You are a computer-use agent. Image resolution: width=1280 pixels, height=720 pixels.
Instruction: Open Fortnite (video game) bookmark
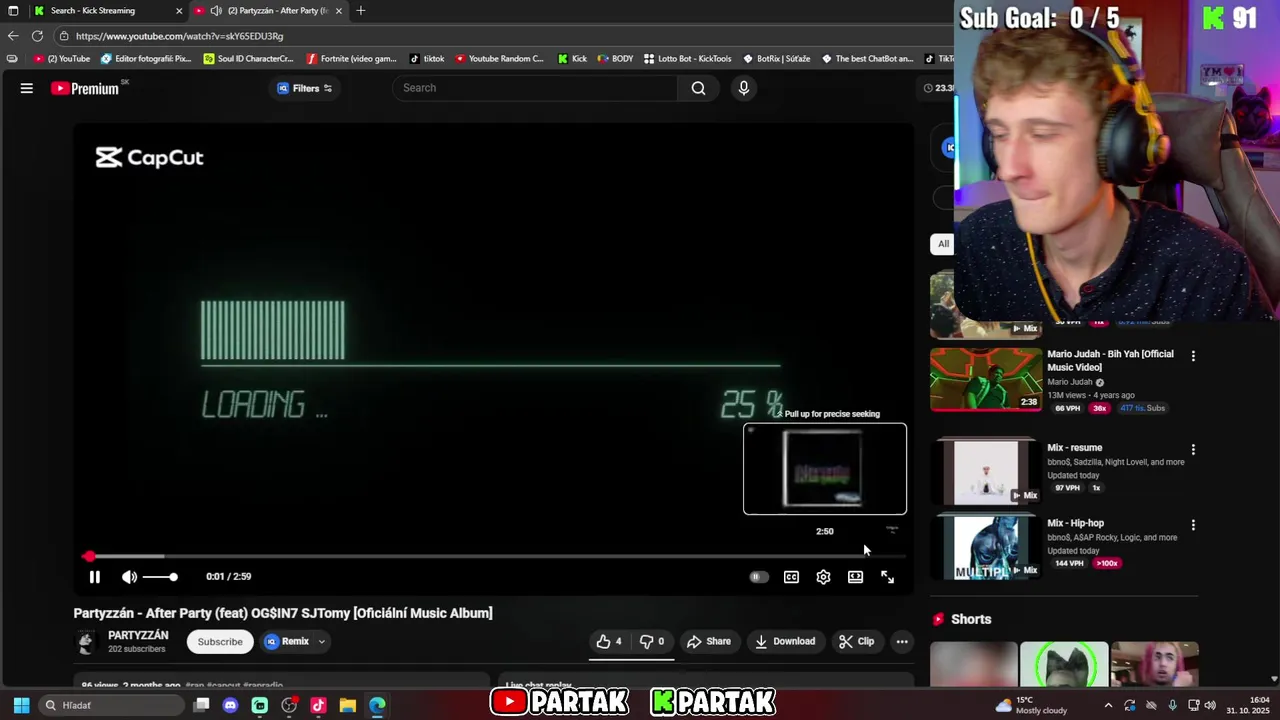click(x=351, y=59)
